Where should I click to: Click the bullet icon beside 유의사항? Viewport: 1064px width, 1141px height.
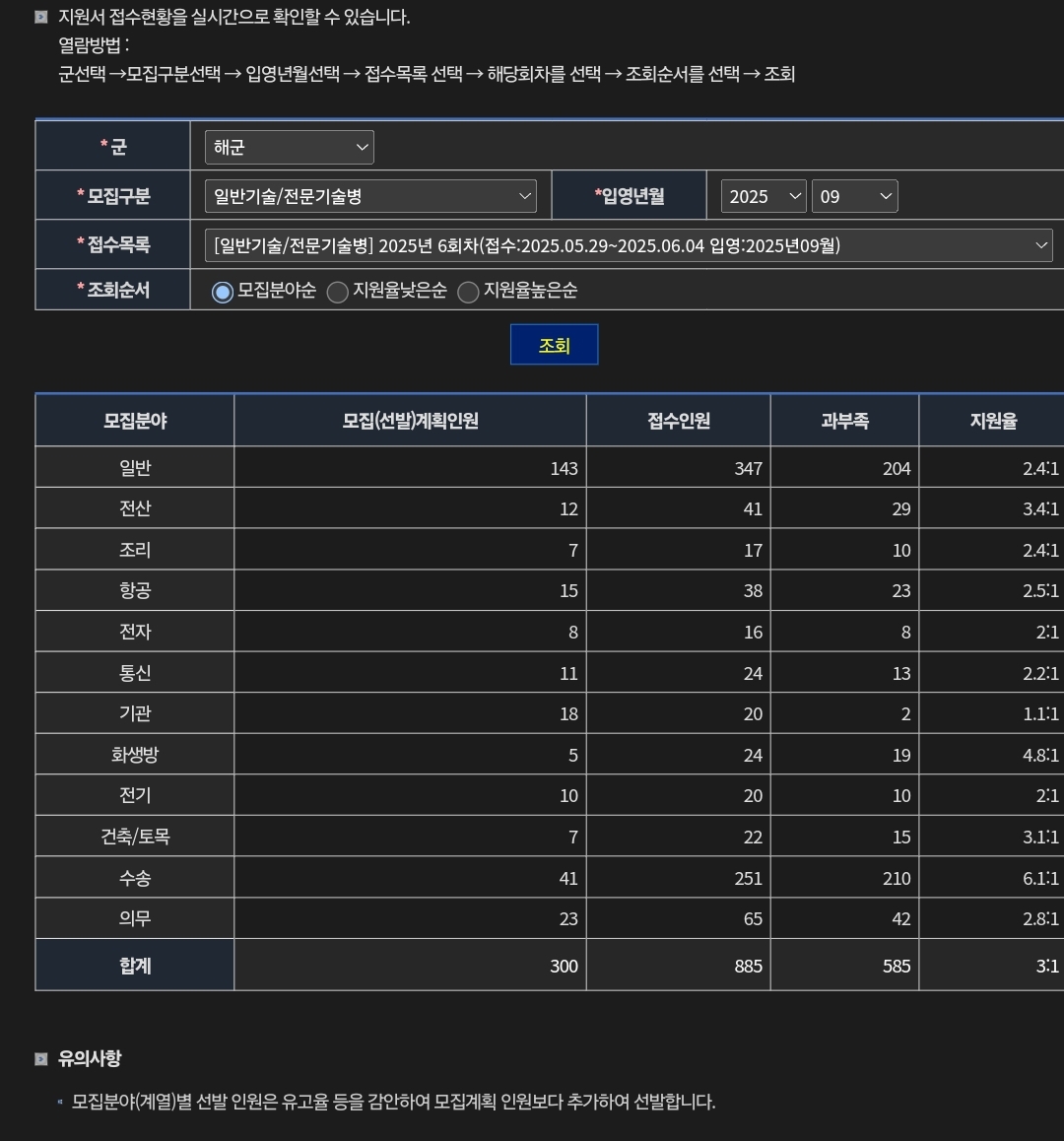click(x=41, y=1059)
